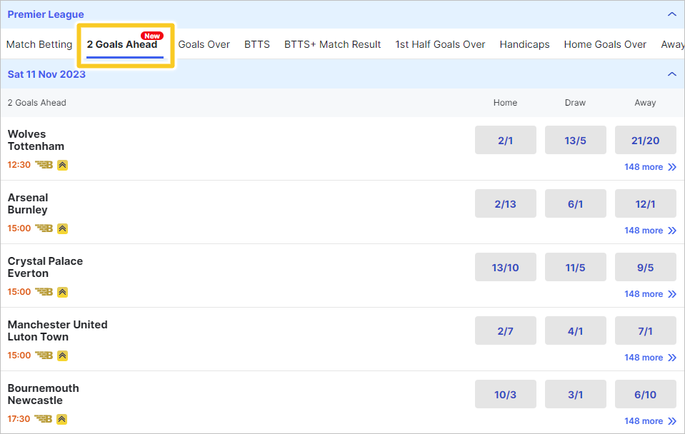Image resolution: width=685 pixels, height=434 pixels.
Task: Open 148 more markets for Wolves Tottenham
Action: pos(650,167)
